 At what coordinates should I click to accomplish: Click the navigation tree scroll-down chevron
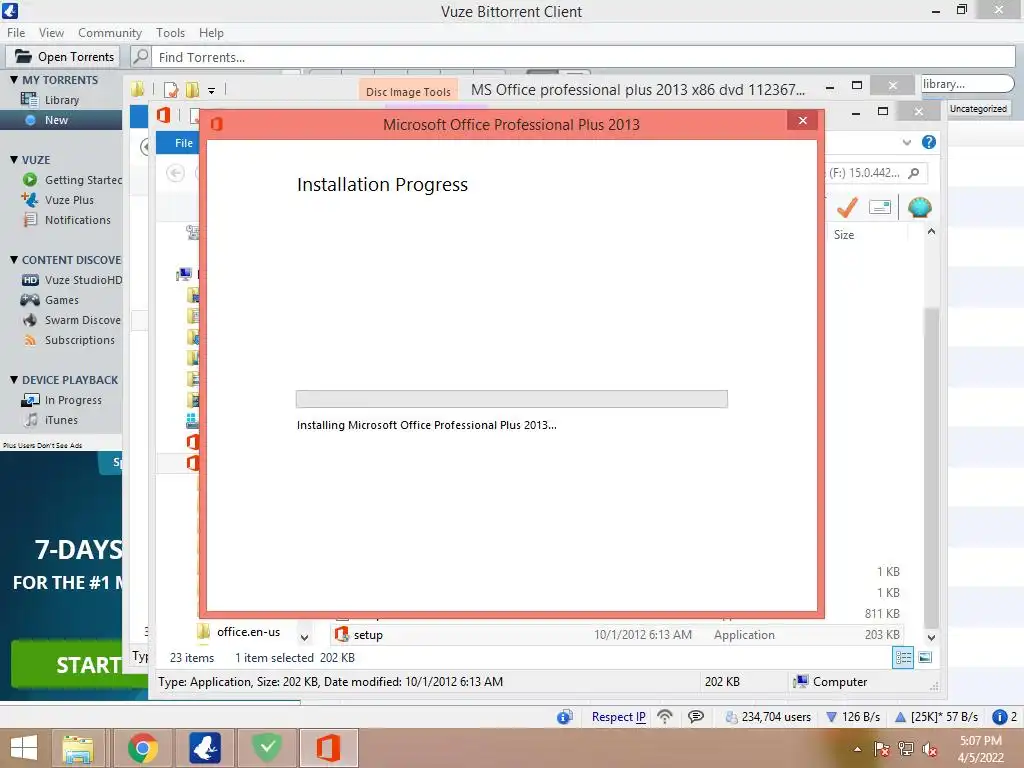304,637
